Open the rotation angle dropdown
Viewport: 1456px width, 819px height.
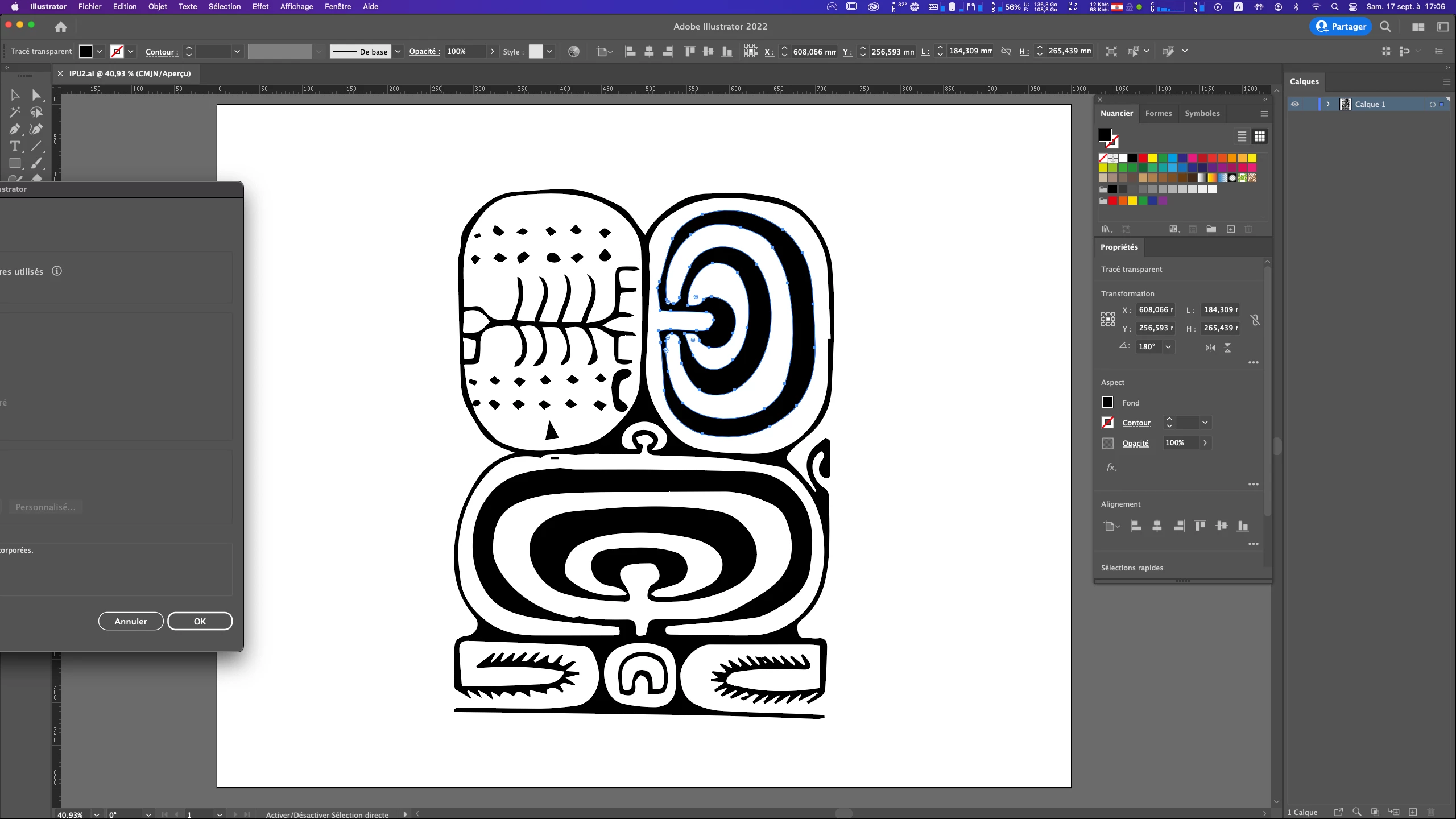coord(1168,347)
